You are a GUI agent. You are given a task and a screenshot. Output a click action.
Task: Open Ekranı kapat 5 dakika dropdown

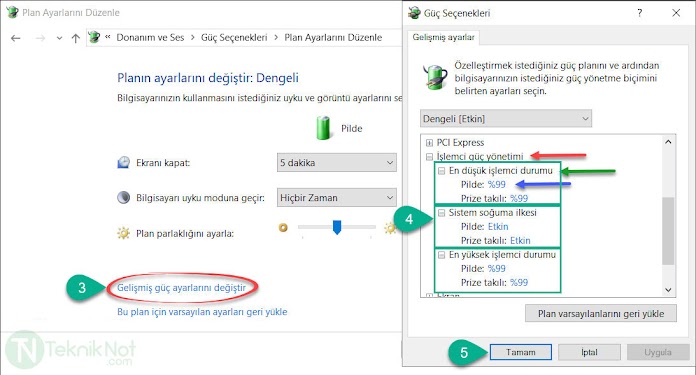[336, 163]
